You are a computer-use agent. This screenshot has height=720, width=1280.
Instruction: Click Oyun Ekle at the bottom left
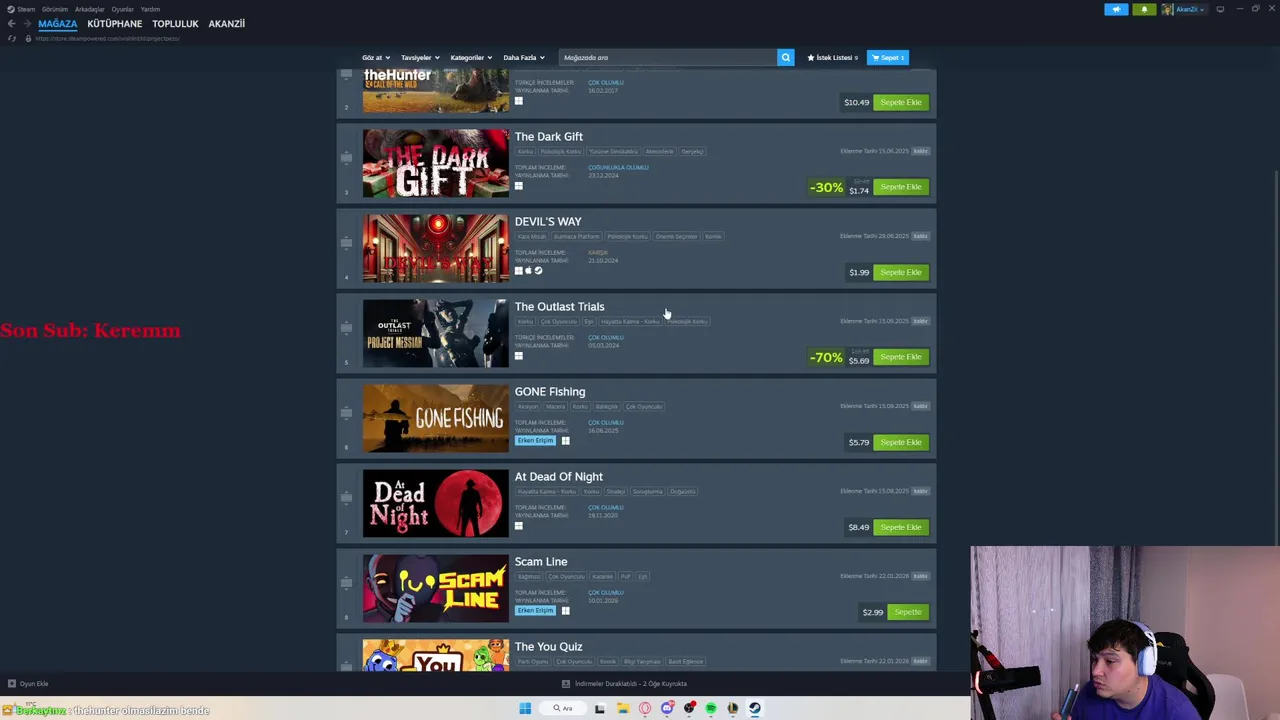tap(28, 684)
